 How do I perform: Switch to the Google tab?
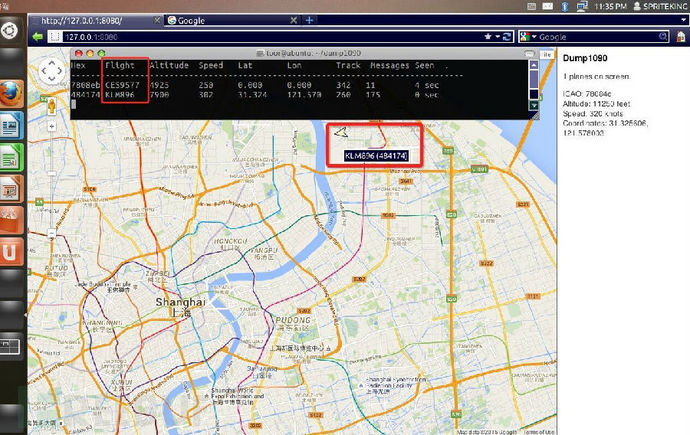tap(232, 20)
